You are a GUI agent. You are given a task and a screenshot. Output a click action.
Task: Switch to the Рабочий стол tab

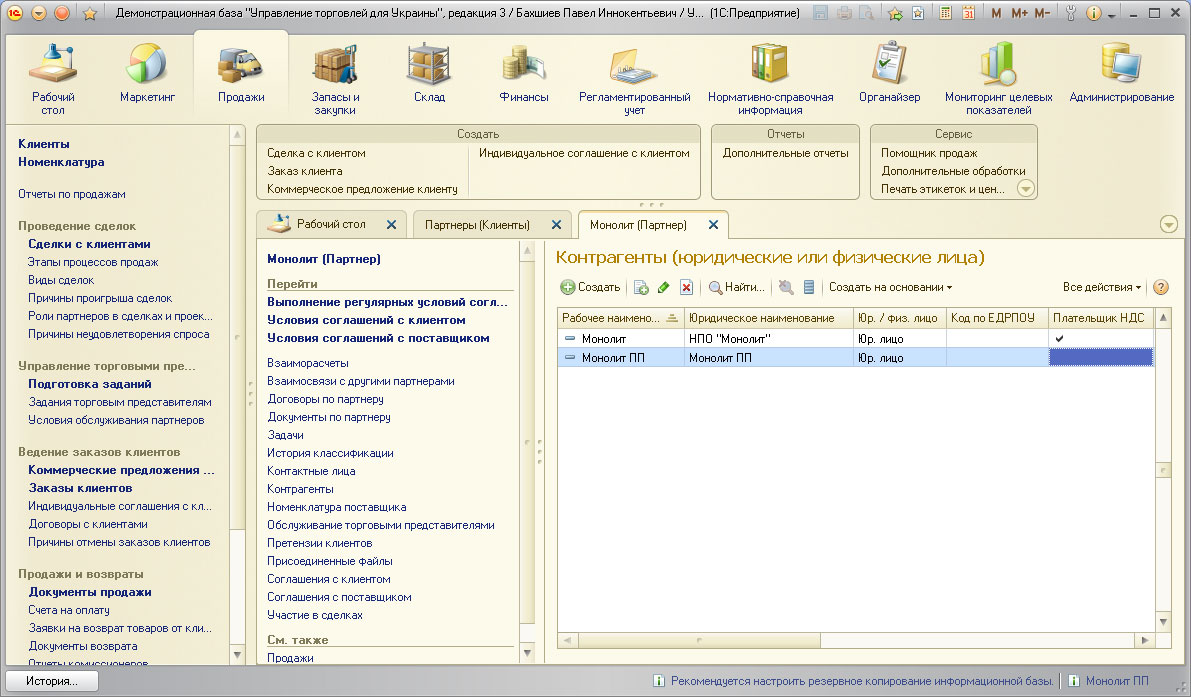point(331,224)
